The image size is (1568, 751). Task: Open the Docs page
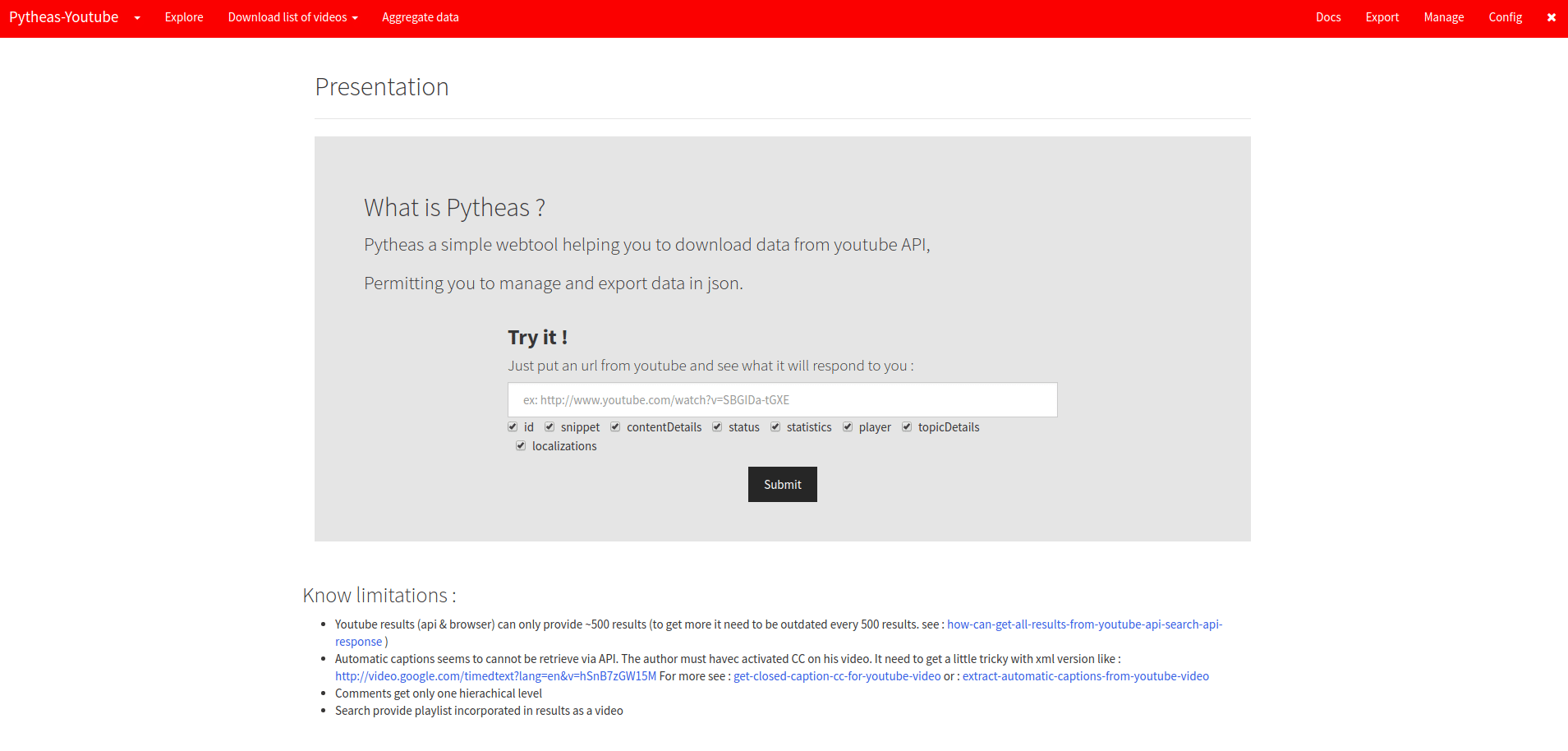[1328, 17]
